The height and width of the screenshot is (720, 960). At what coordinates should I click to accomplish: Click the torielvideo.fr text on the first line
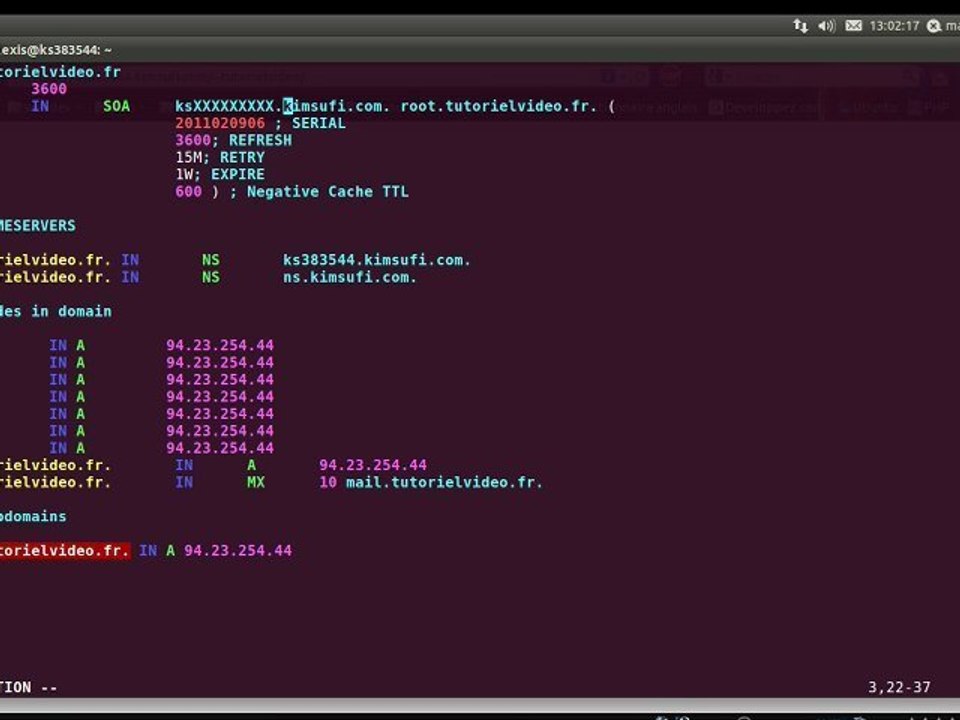point(60,72)
